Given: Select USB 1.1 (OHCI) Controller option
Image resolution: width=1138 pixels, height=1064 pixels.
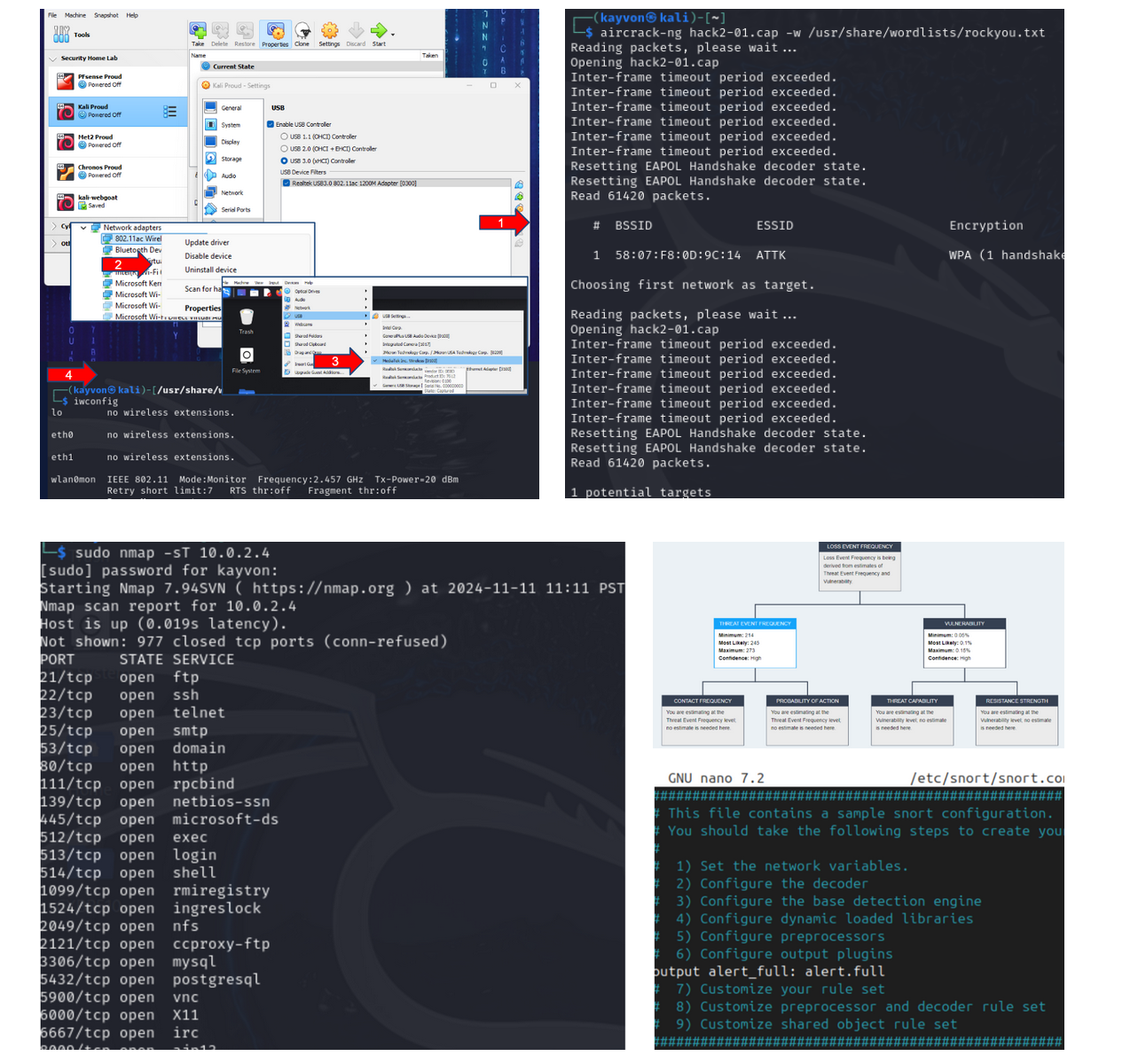Looking at the screenshot, I should click(x=285, y=137).
